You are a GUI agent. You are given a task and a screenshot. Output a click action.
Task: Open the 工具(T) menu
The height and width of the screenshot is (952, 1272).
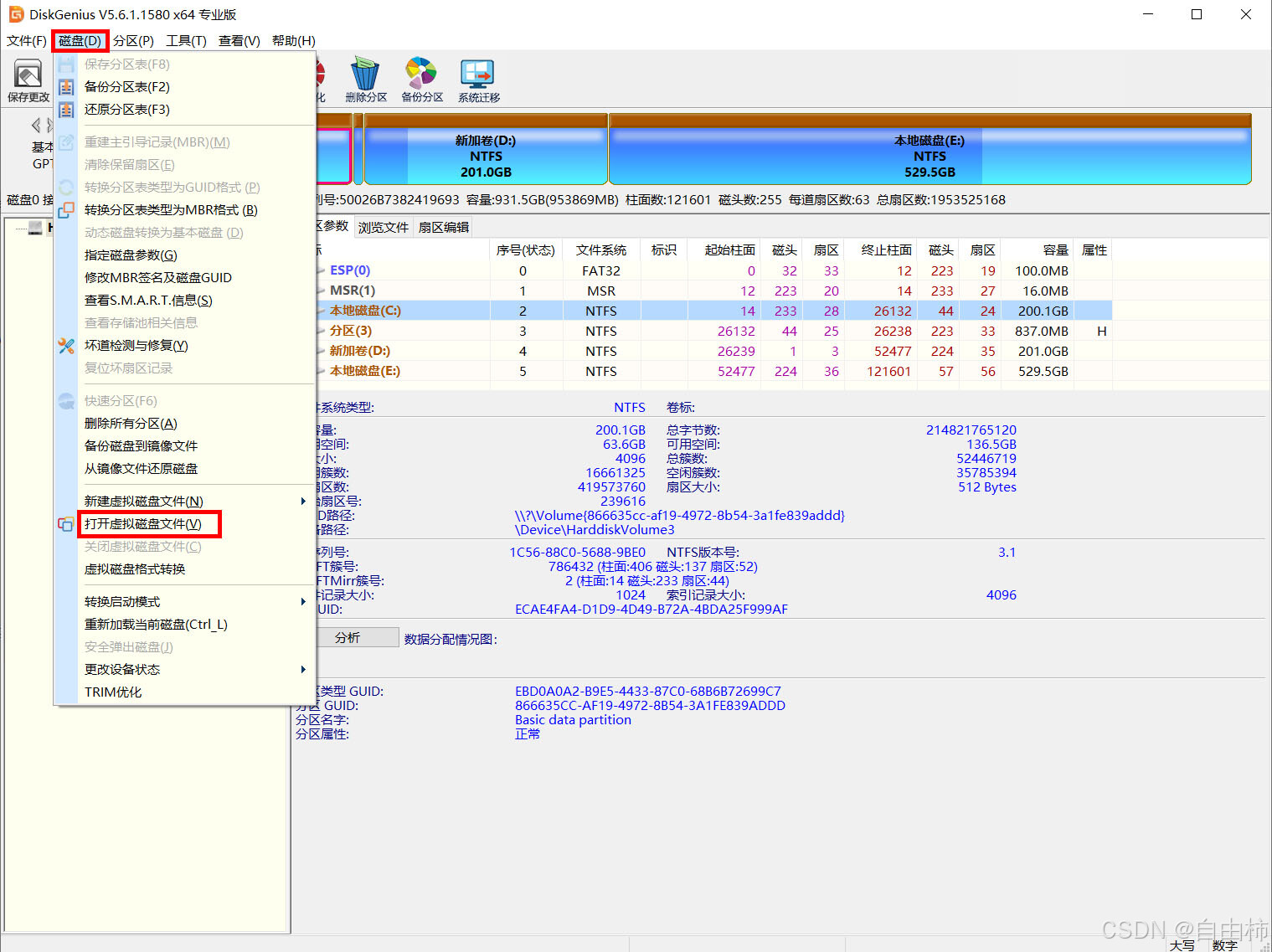(186, 41)
